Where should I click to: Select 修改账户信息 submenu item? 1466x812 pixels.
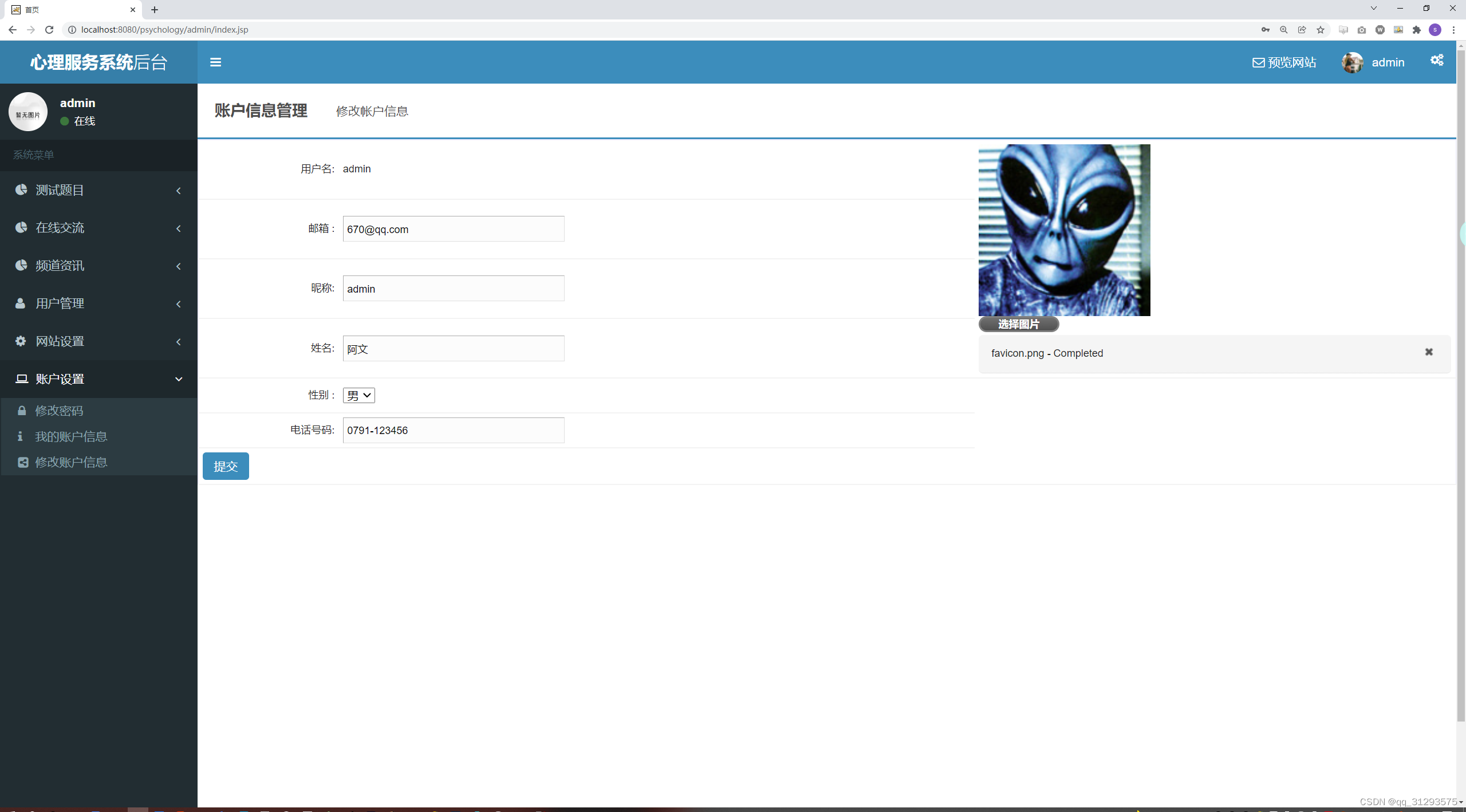(x=71, y=462)
